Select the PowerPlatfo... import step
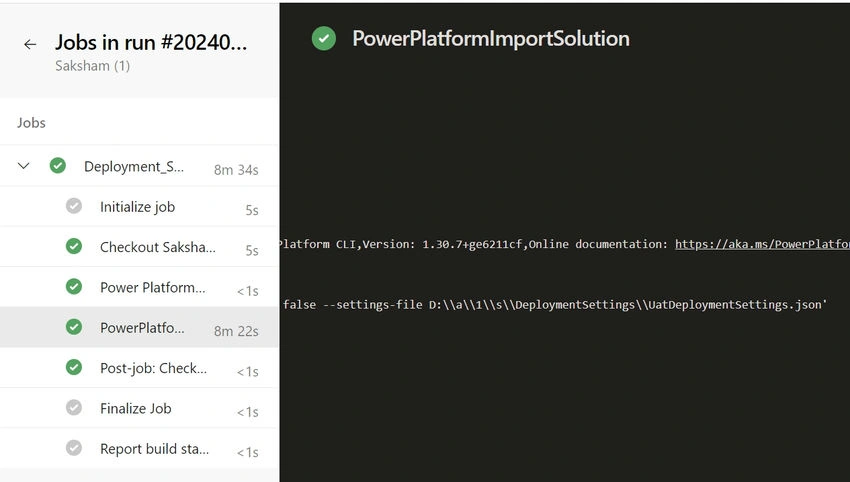The image size is (850, 482). (x=139, y=327)
